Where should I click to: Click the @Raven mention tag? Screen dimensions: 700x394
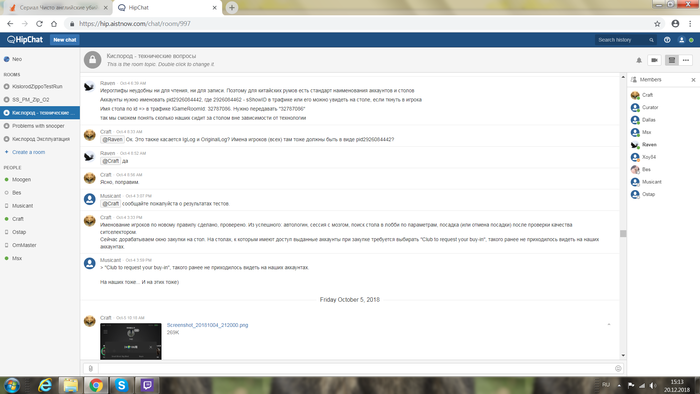click(112, 140)
